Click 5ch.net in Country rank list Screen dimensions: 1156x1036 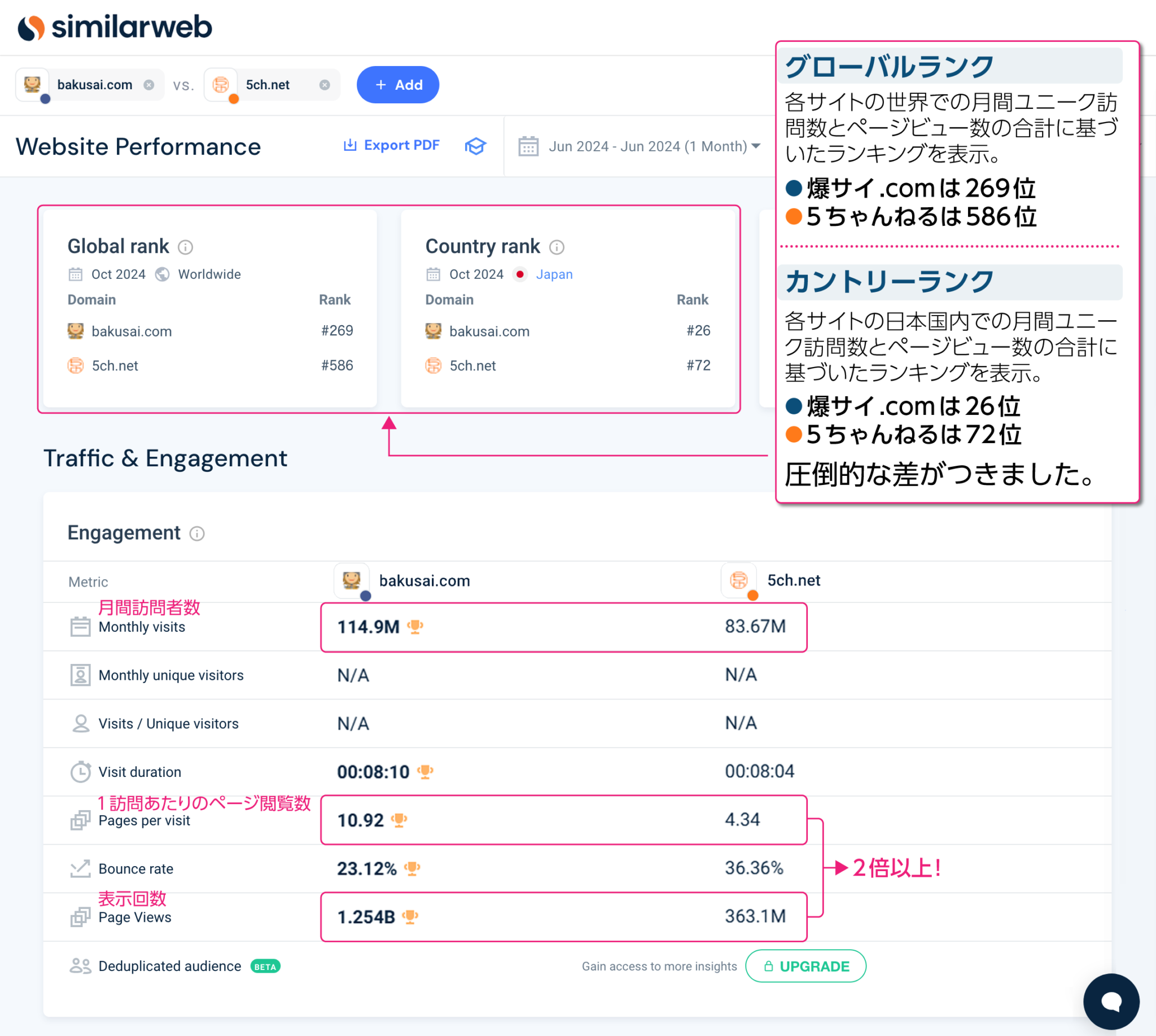click(472, 365)
